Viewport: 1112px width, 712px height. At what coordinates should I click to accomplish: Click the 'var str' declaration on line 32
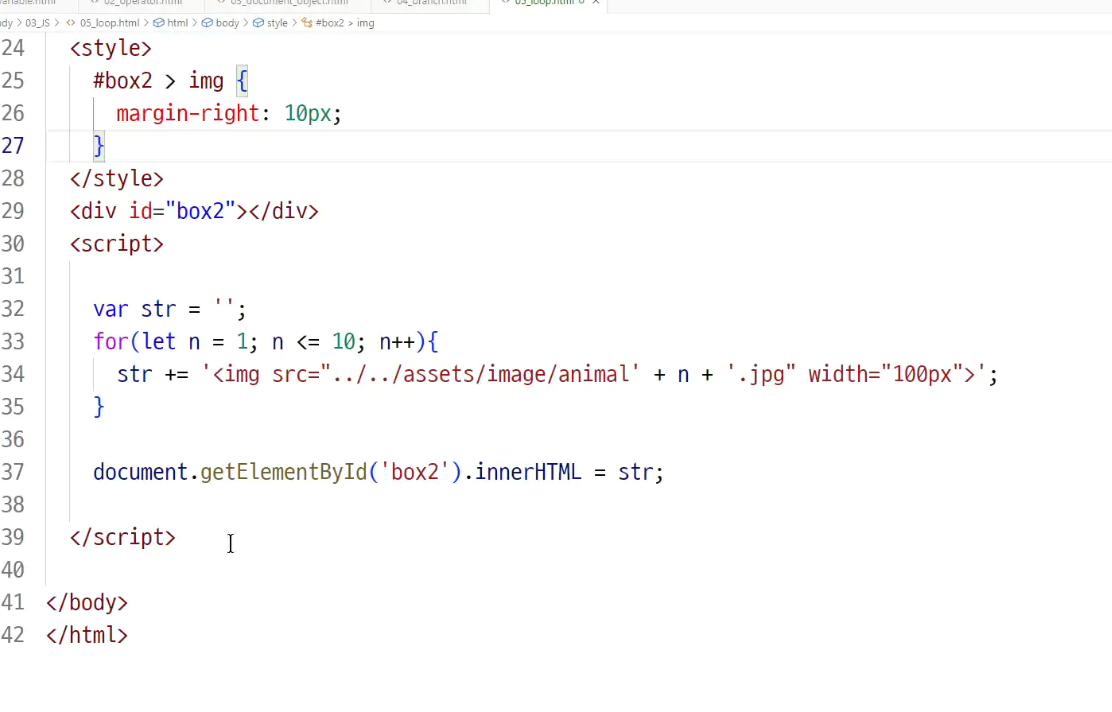point(135,309)
